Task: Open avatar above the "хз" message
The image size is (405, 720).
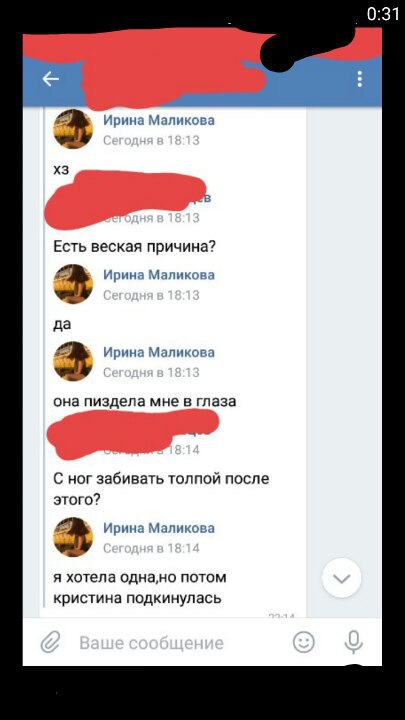Action: [73, 129]
